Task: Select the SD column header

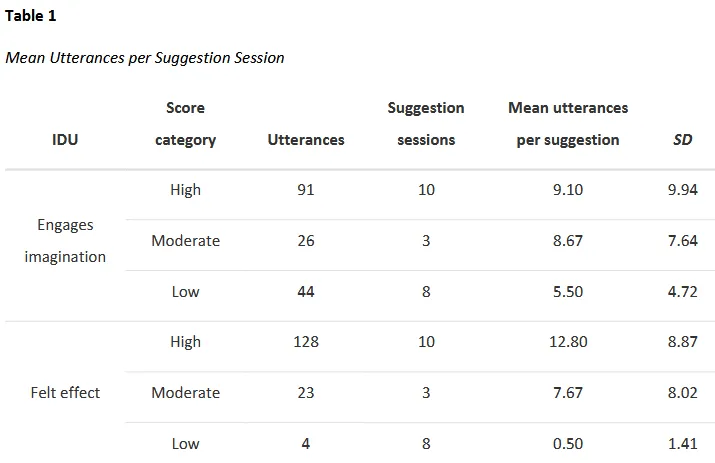Action: pos(682,140)
